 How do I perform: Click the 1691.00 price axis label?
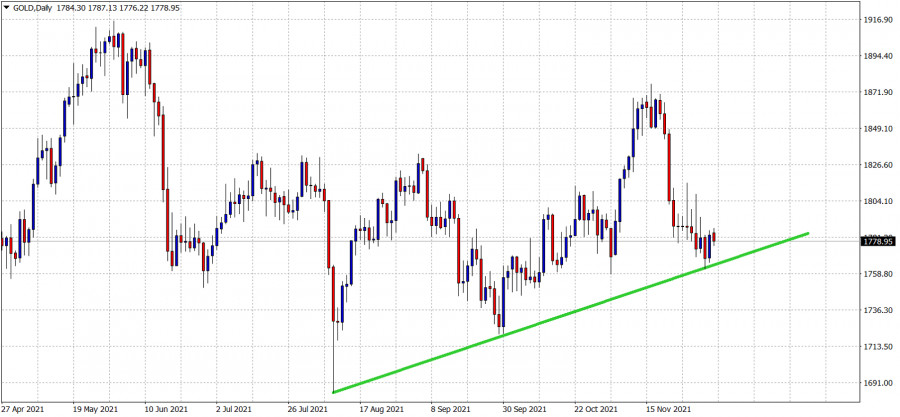click(879, 383)
